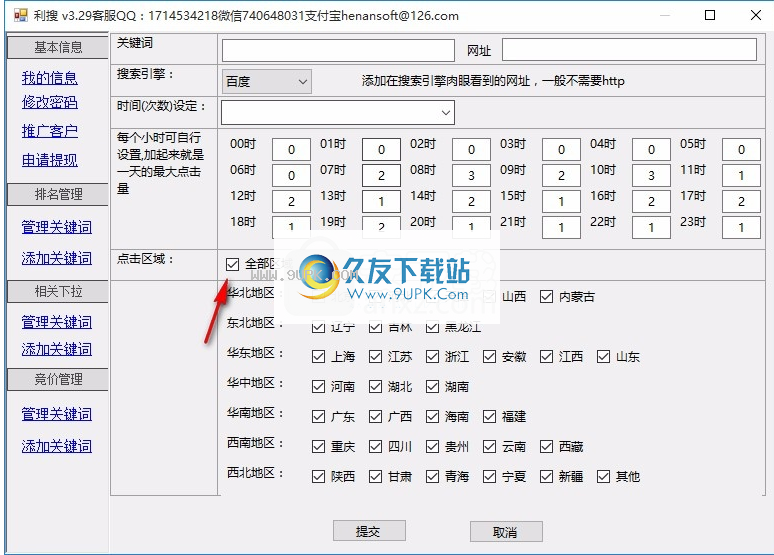Click the 17时 click count field
The height and width of the screenshot is (555, 774).
[x=741, y=201]
